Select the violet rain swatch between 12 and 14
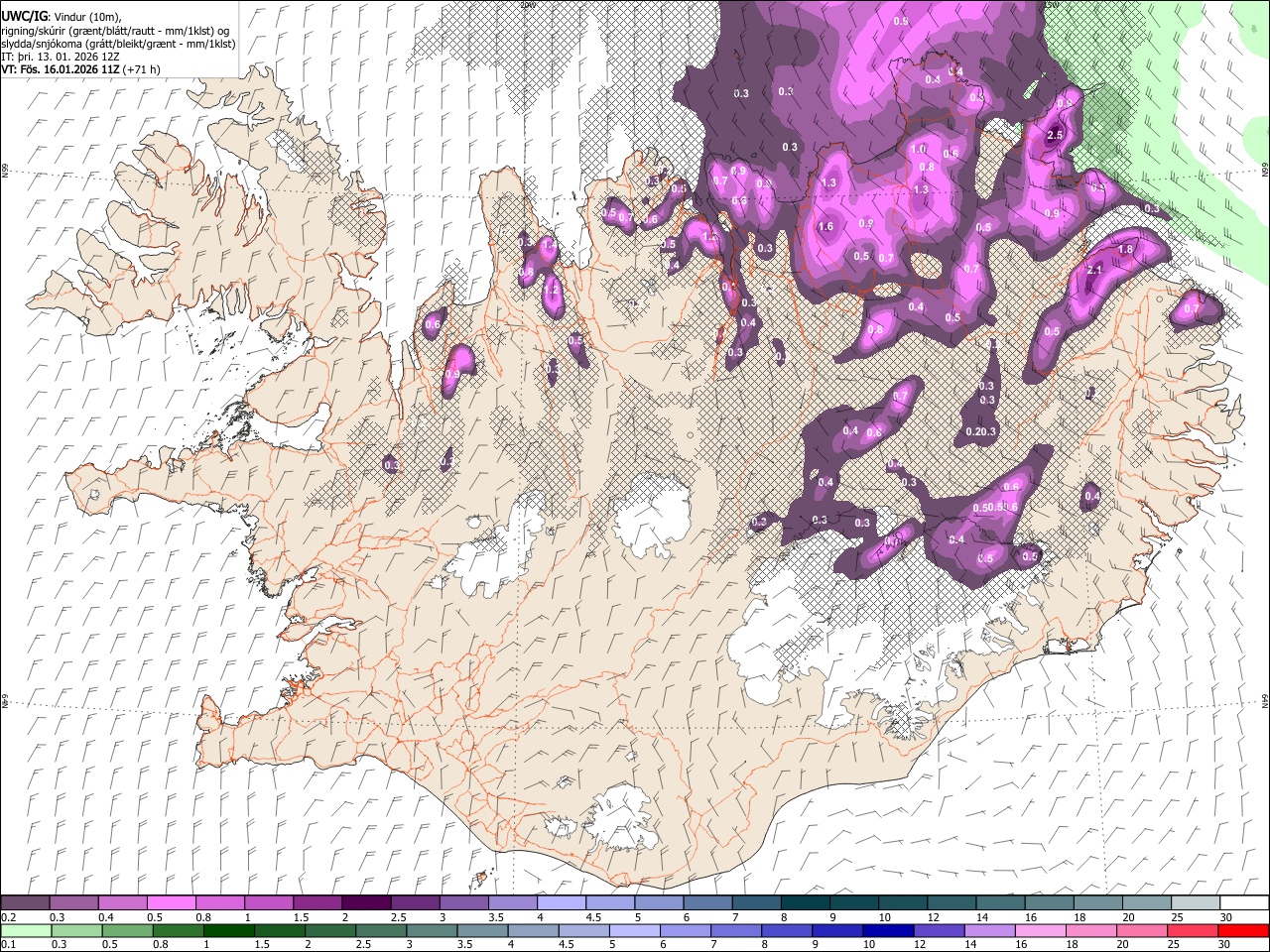 click(938, 931)
